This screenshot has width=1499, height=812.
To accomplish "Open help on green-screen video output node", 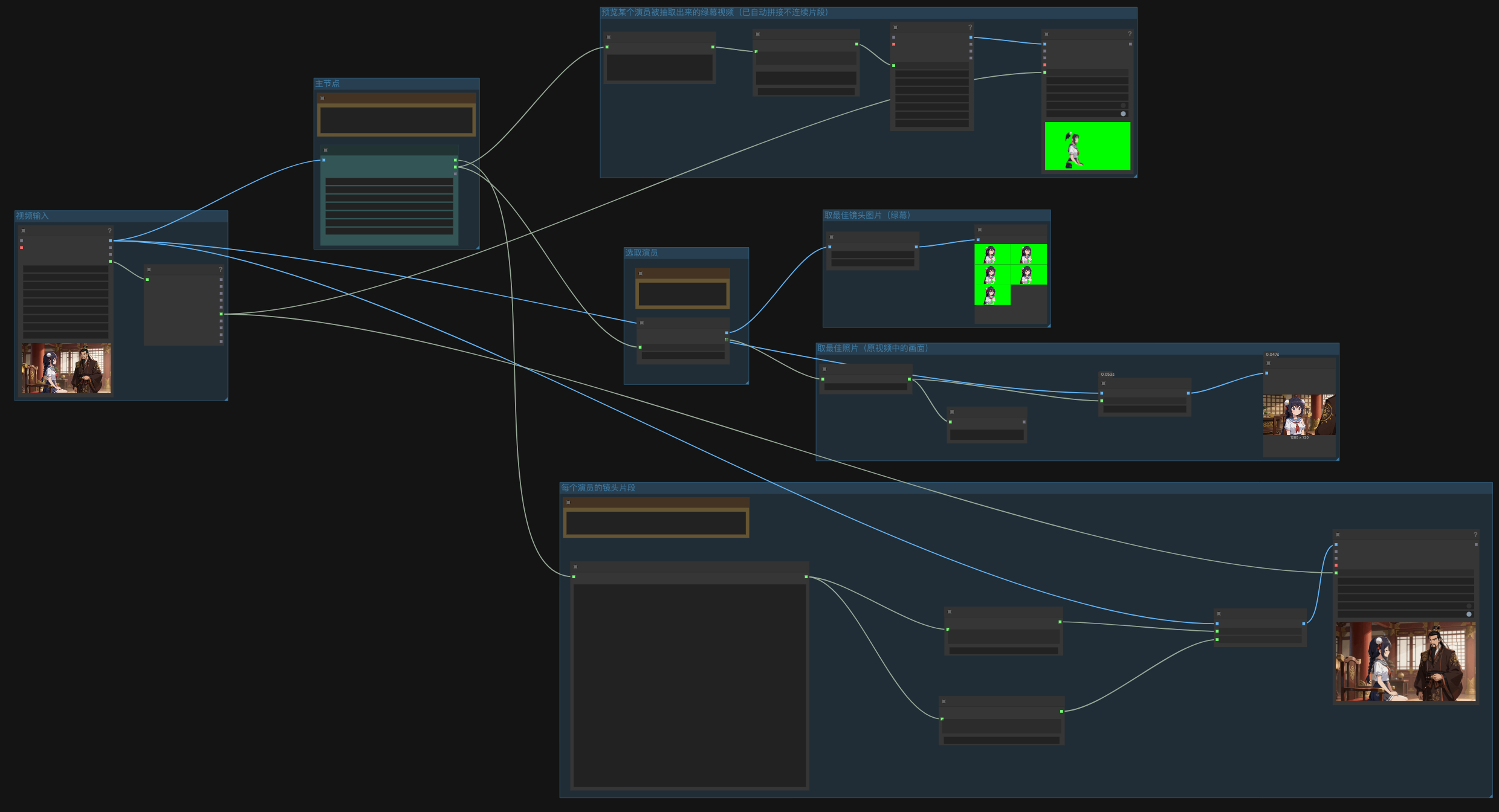I will pos(1130,34).
